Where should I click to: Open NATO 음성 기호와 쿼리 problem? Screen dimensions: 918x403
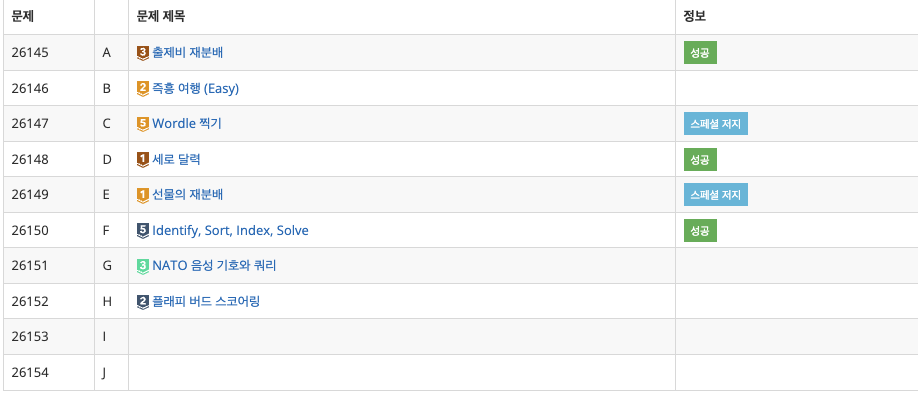pyautogui.click(x=214, y=266)
